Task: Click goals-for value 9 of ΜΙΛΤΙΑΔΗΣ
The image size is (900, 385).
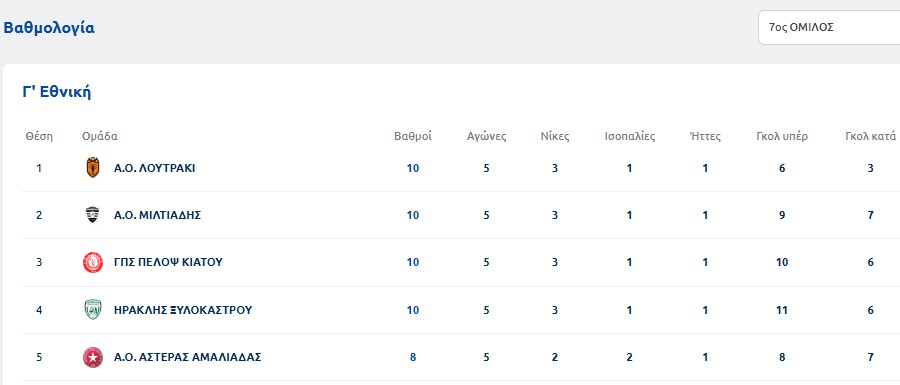Action: (782, 215)
